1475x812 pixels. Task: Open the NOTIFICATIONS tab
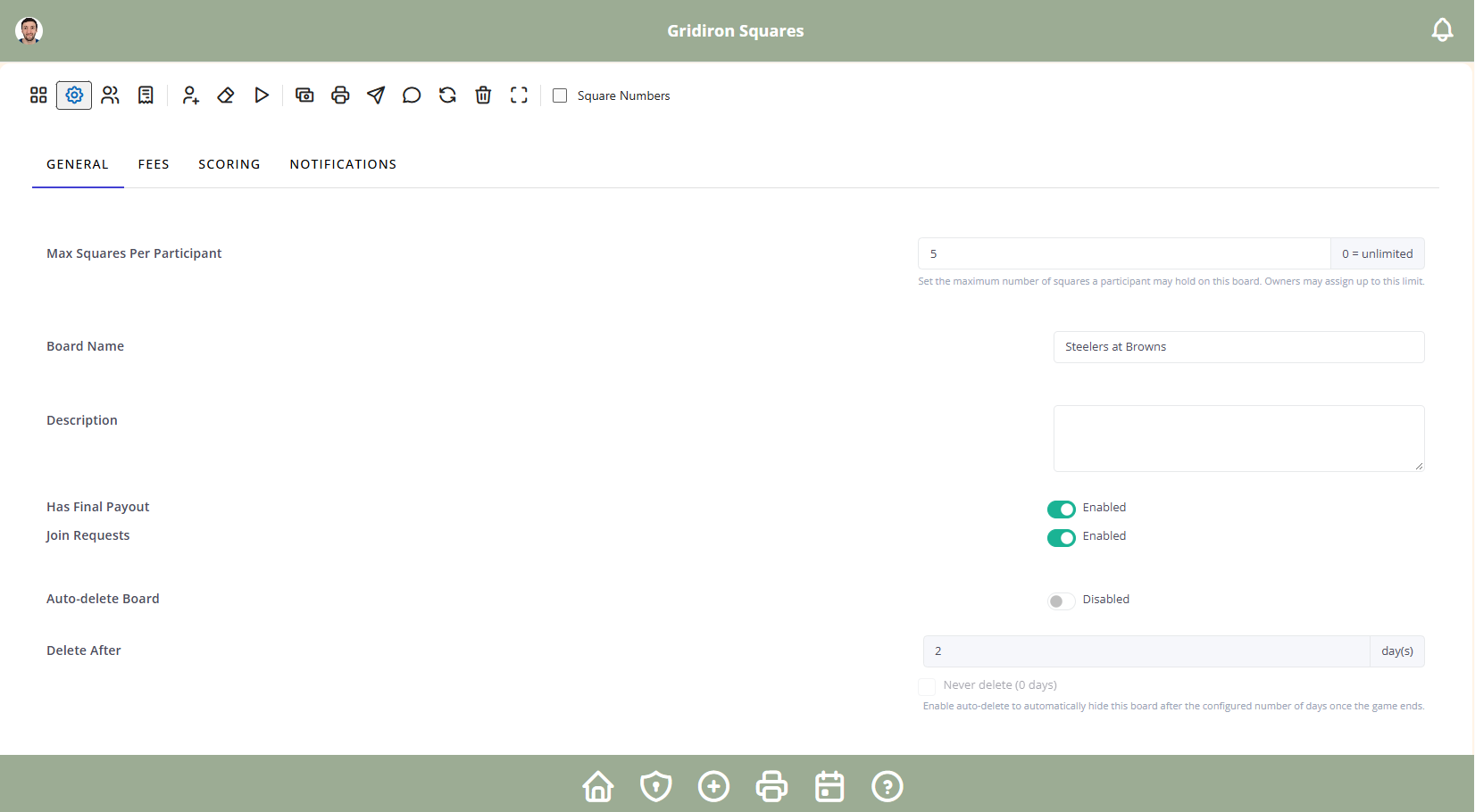tap(343, 164)
